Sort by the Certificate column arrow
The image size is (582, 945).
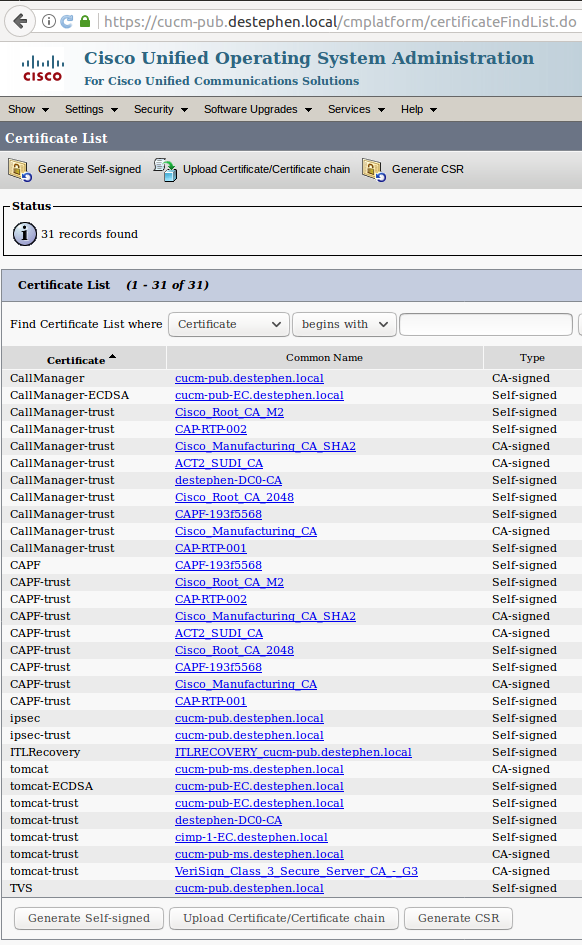(x=113, y=357)
